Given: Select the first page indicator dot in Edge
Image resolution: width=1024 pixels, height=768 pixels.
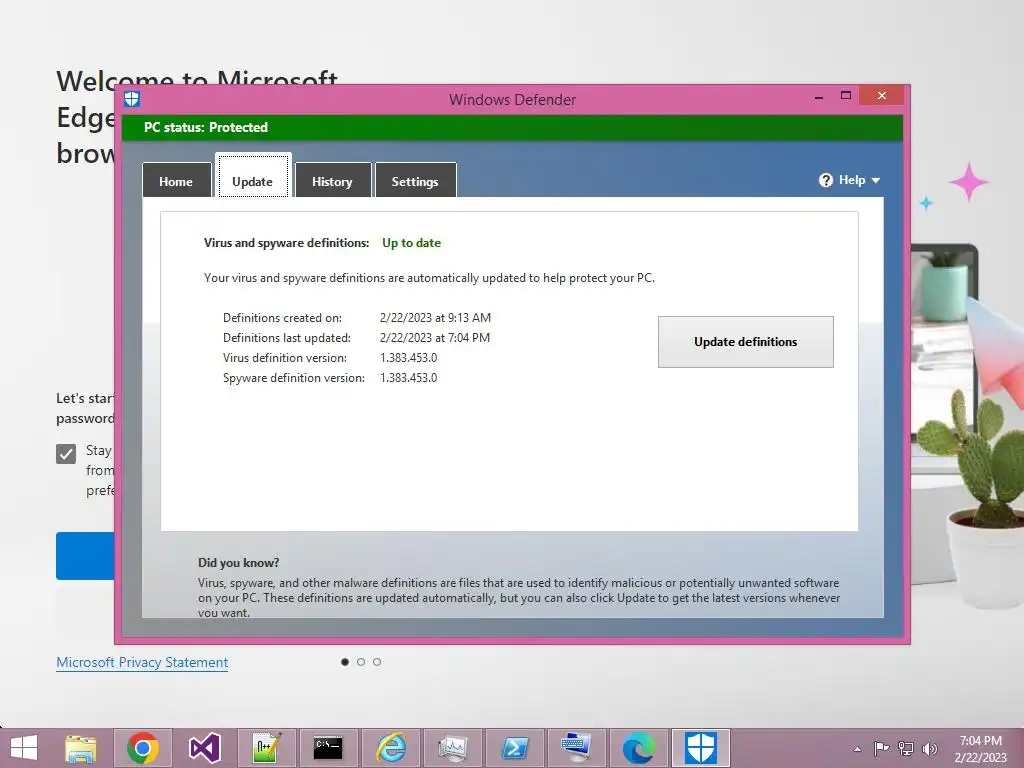Looking at the screenshot, I should 345,662.
